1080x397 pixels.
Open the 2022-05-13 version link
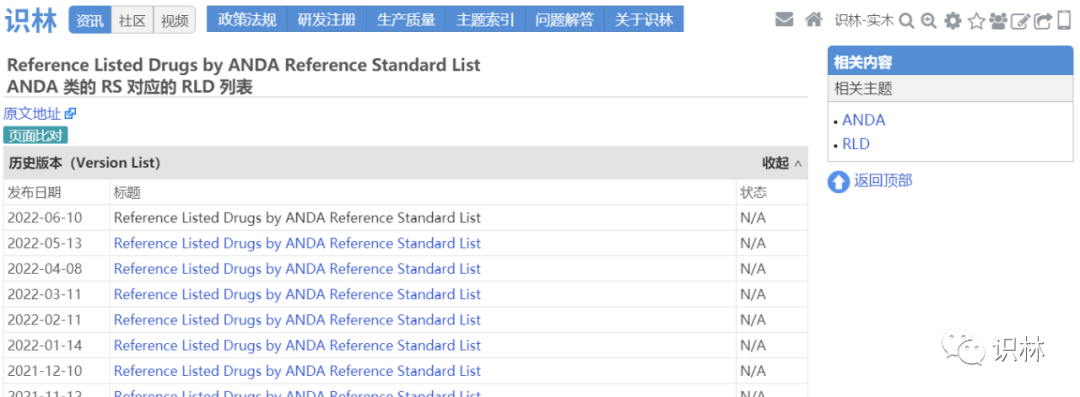[297, 243]
